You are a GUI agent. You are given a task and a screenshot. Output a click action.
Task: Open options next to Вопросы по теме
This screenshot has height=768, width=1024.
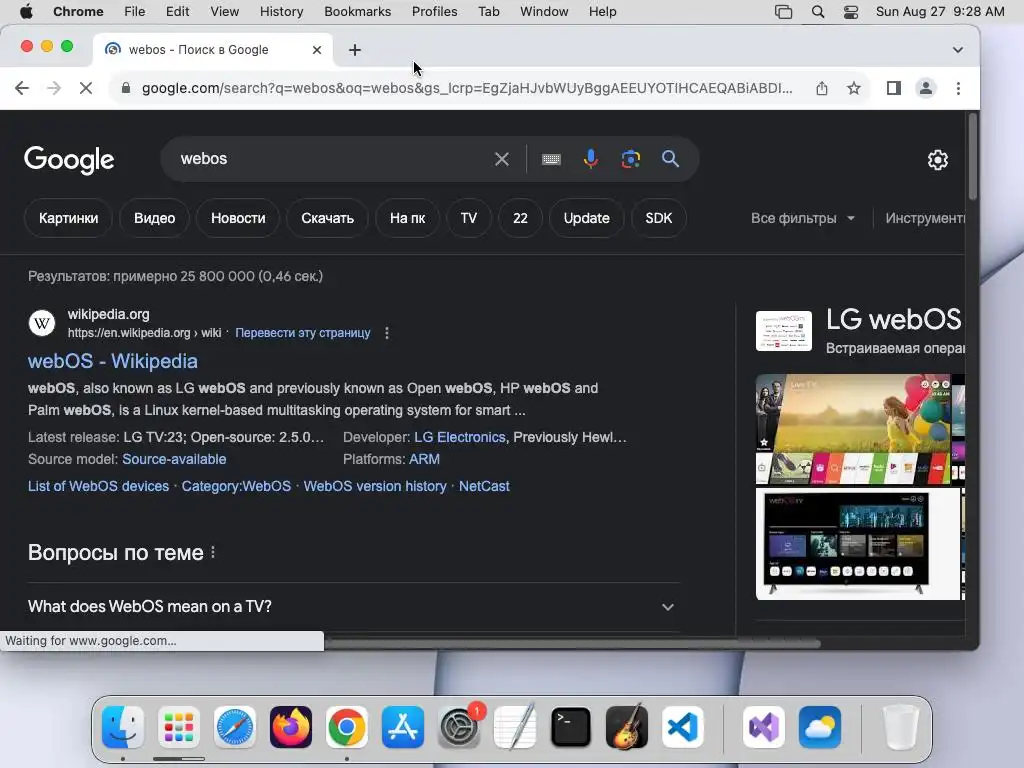coord(213,552)
